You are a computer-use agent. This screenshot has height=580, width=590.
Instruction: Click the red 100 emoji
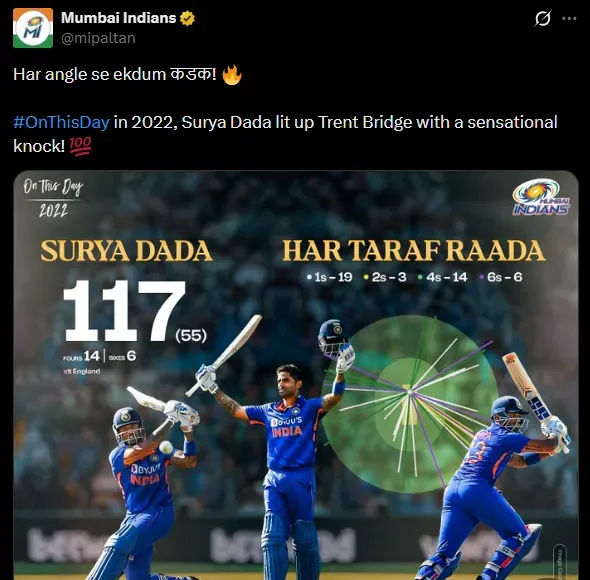80,146
